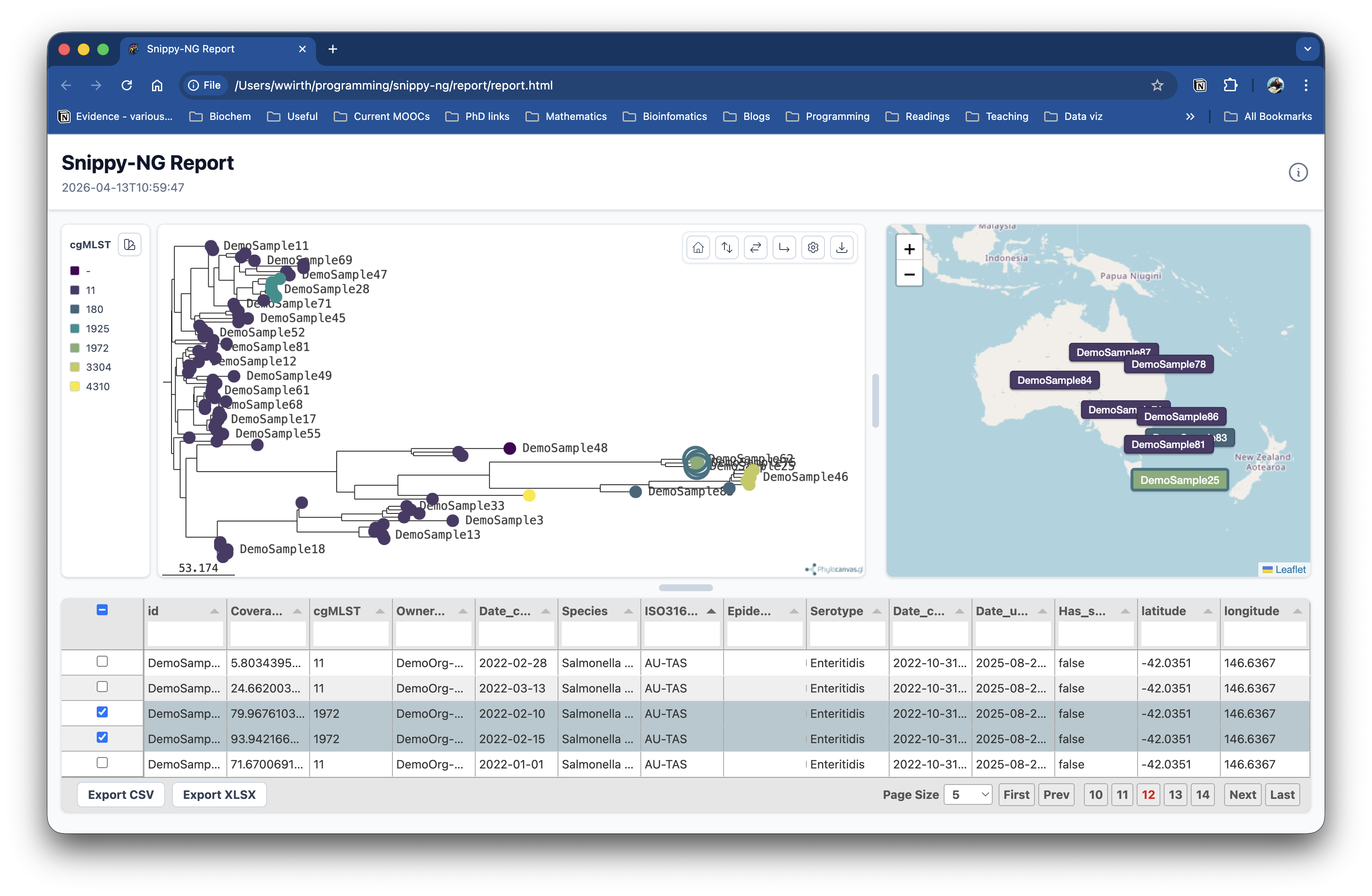Go to table page 11
Screen dimensions: 1372x896
click(1122, 795)
